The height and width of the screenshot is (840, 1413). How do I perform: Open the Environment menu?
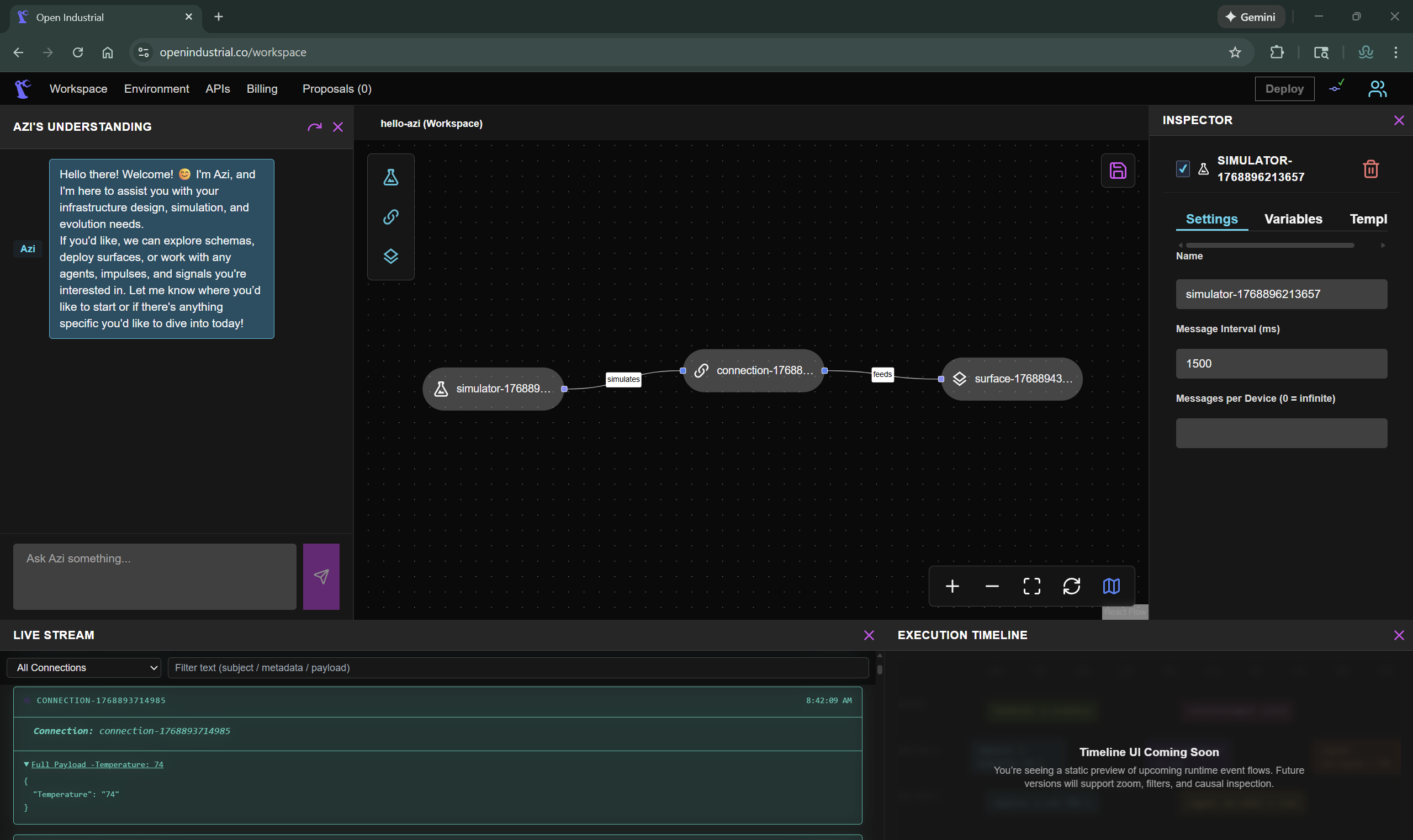pos(156,89)
